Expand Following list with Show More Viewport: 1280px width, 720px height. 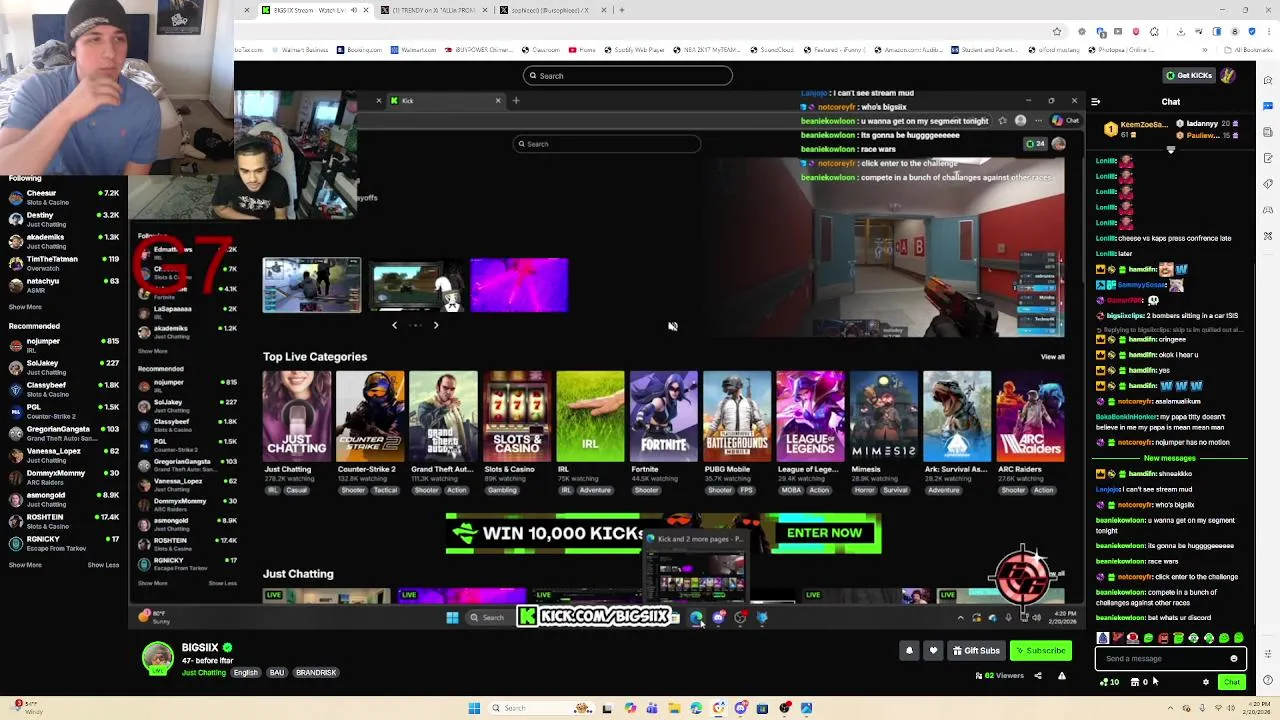tap(26, 307)
